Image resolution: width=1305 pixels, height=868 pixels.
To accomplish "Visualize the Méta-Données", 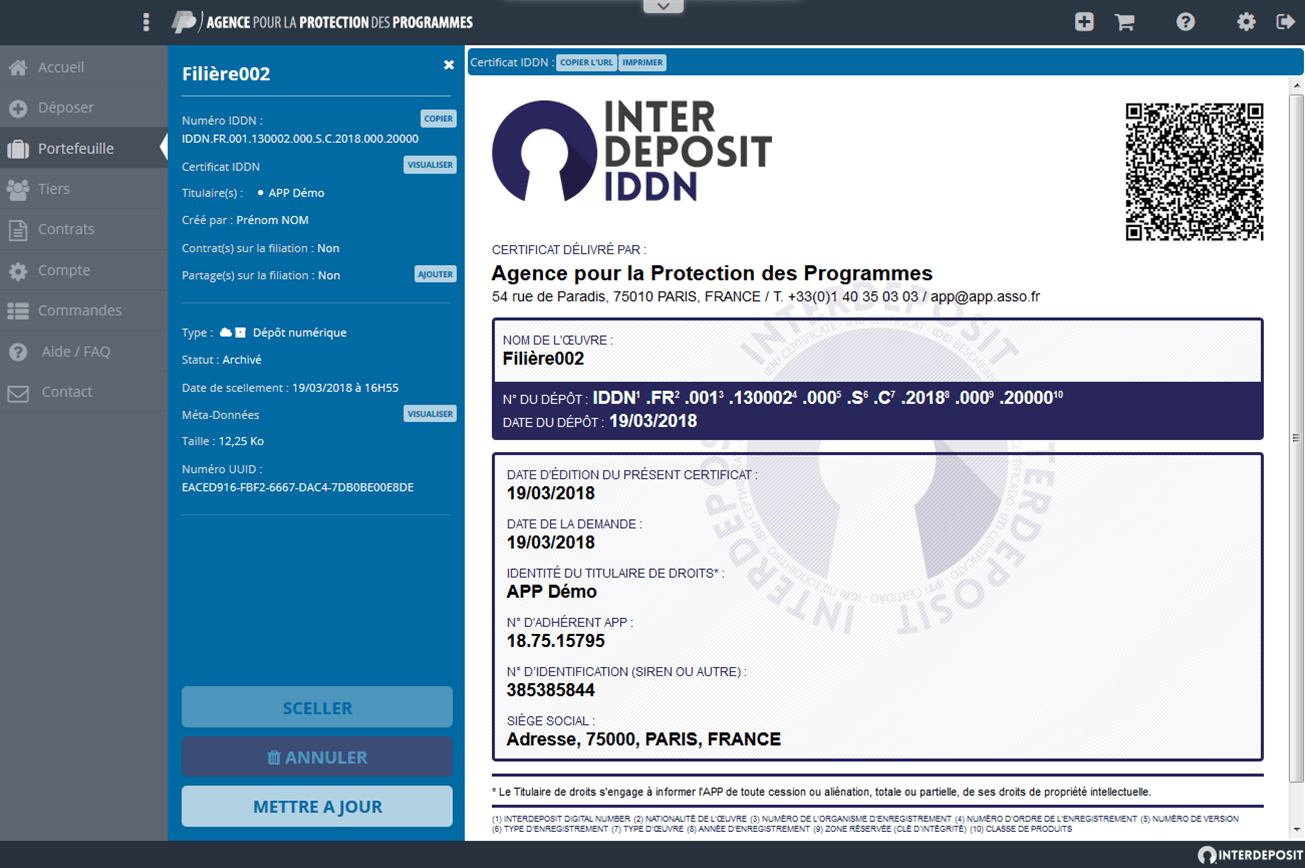I will (430, 413).
